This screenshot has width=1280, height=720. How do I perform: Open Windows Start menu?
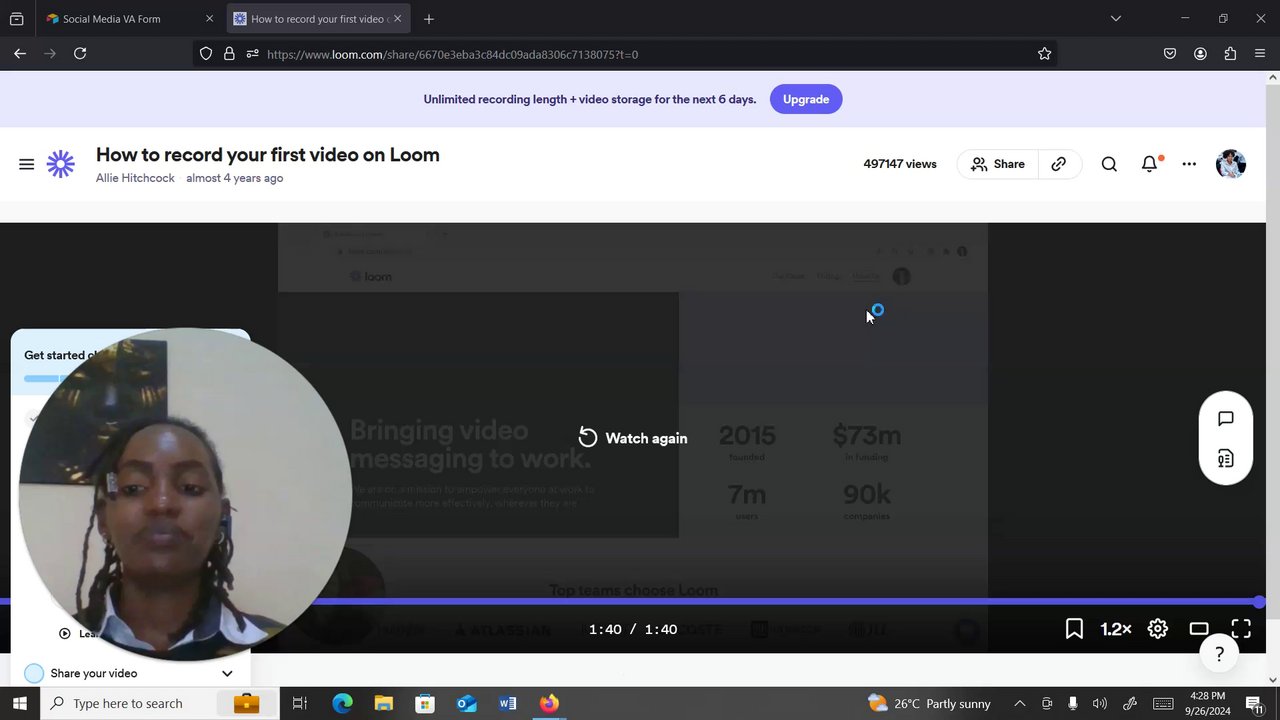(19, 703)
